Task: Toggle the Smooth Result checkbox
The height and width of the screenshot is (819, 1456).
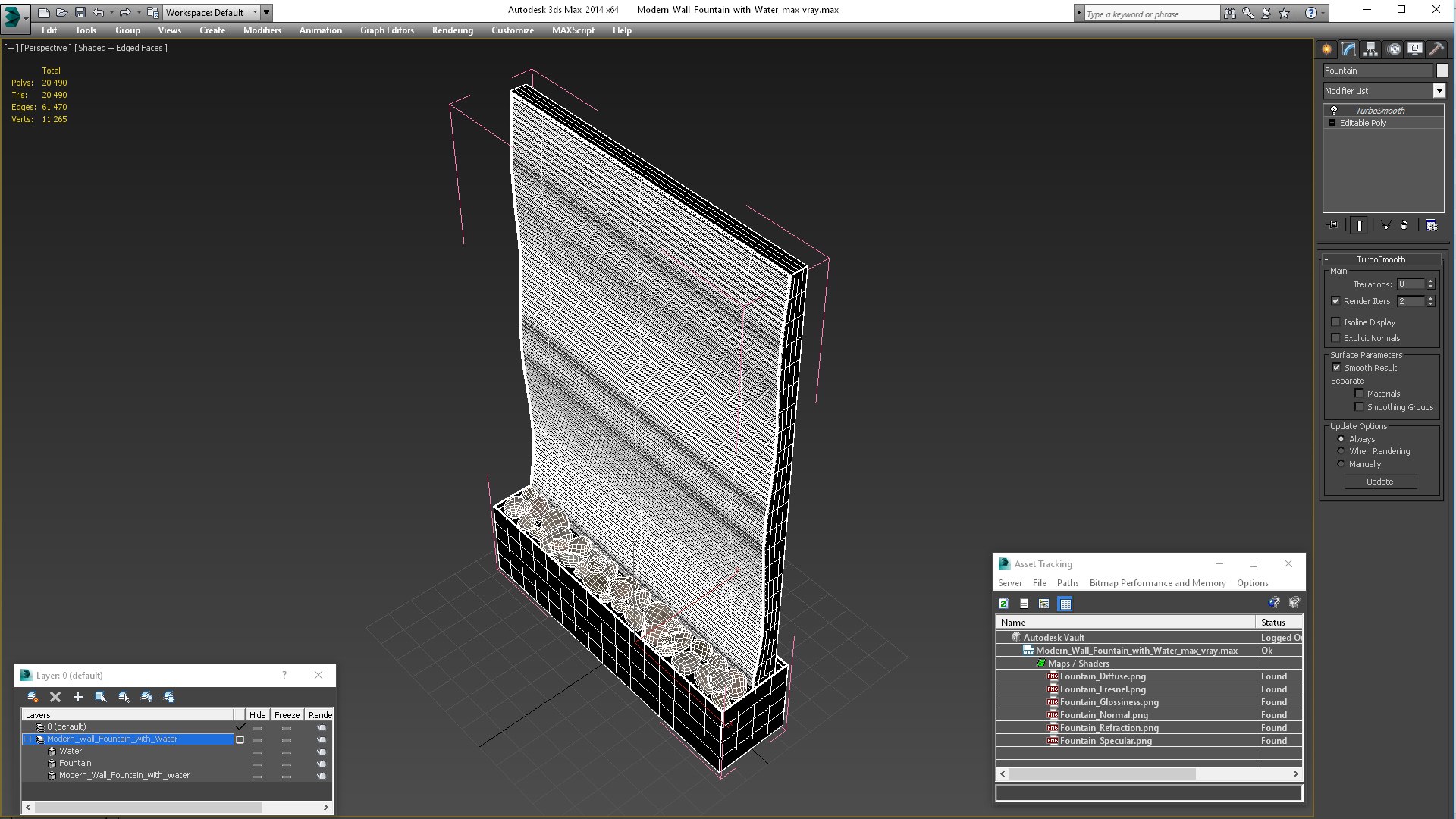Action: coord(1337,368)
